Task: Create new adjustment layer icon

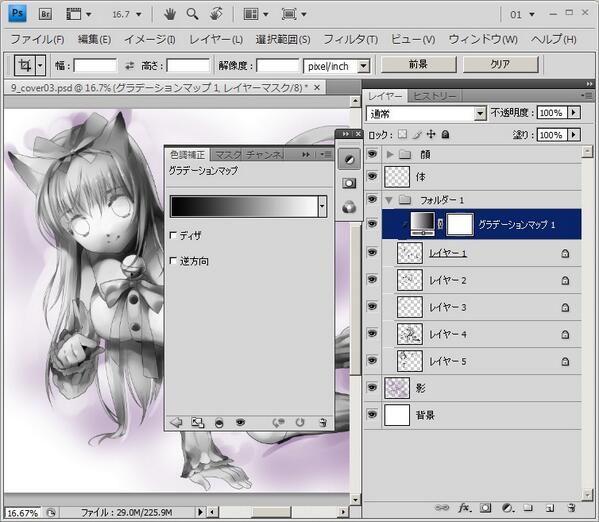Action: tap(508, 508)
